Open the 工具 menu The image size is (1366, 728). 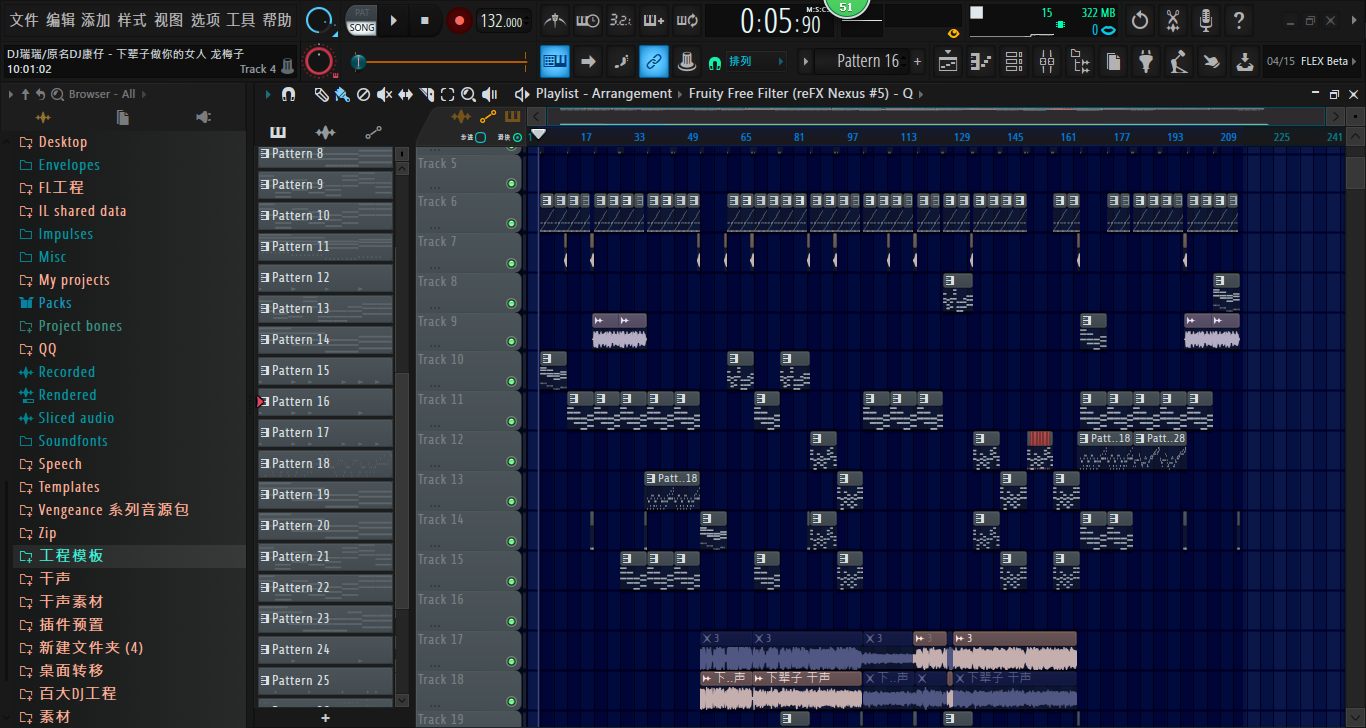[241, 21]
